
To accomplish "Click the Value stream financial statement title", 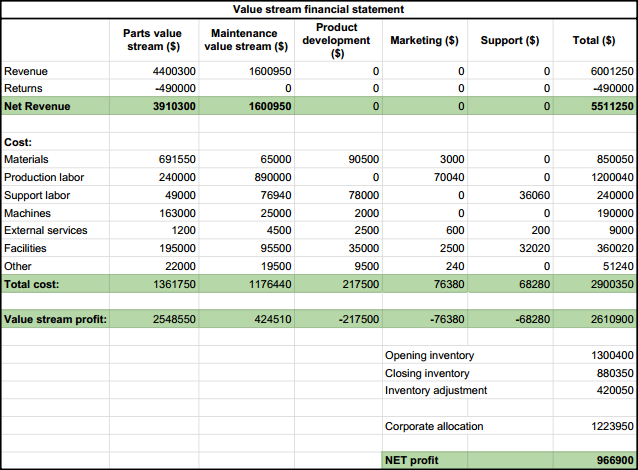I will coord(320,9).
